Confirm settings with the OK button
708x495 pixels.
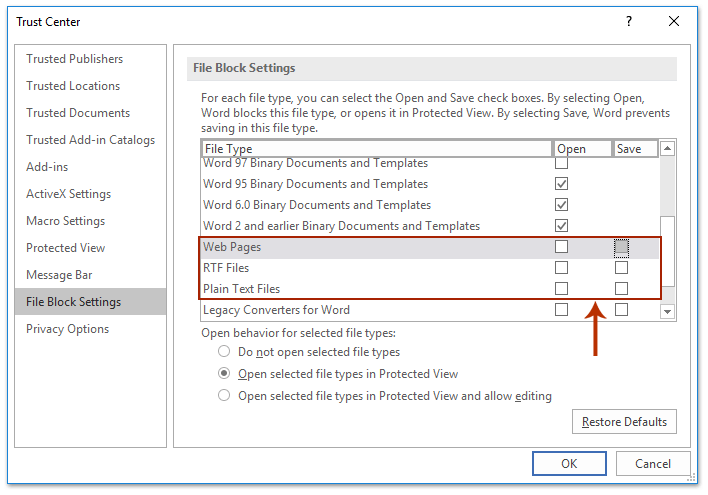coord(569,464)
